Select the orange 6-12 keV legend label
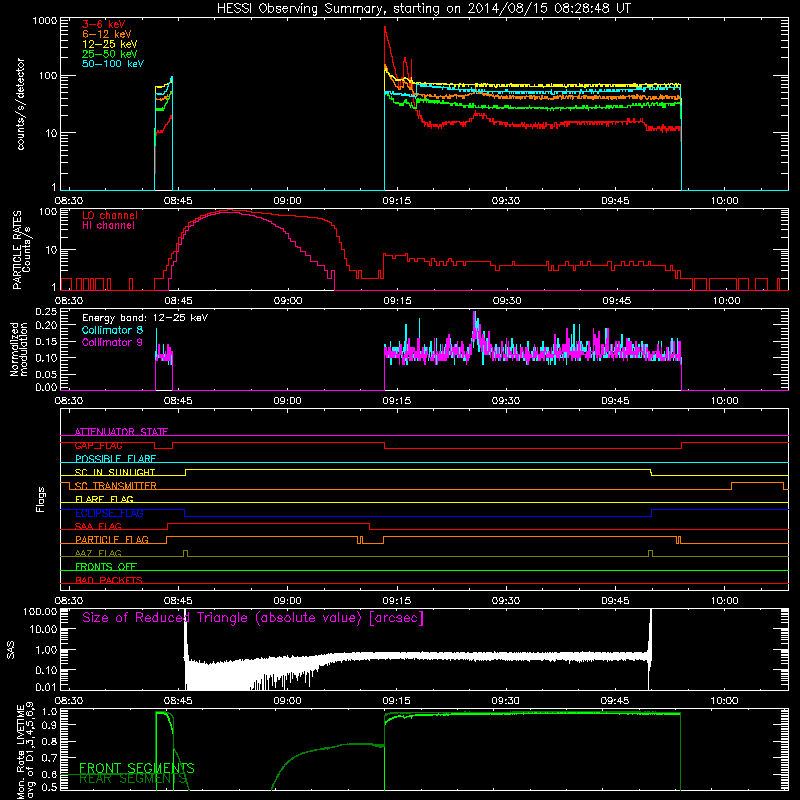 pyautogui.click(x=107, y=34)
